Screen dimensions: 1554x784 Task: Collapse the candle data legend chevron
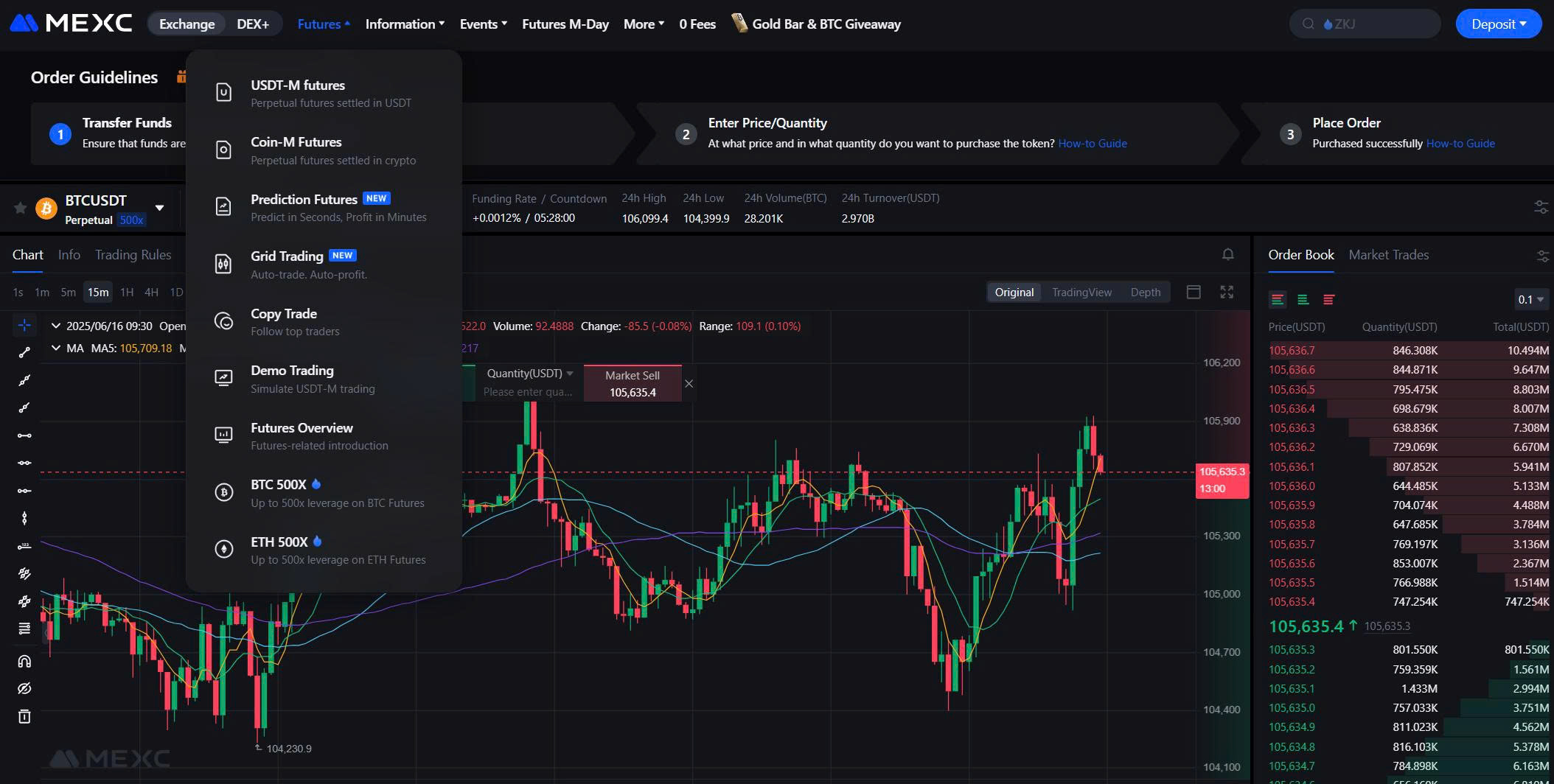tap(56, 325)
